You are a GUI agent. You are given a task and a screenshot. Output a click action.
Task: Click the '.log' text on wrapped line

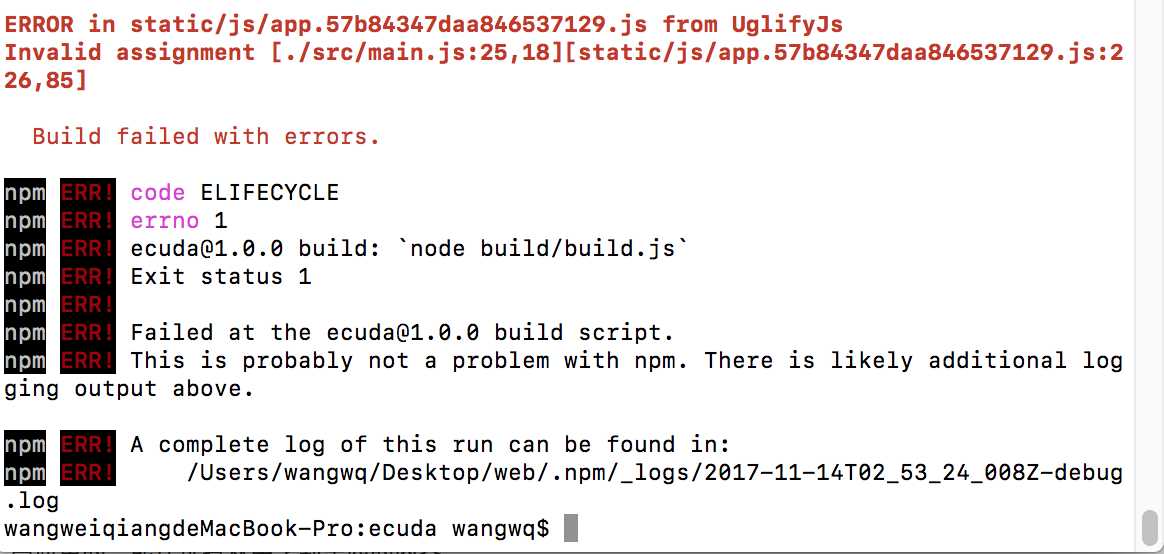click(30, 501)
